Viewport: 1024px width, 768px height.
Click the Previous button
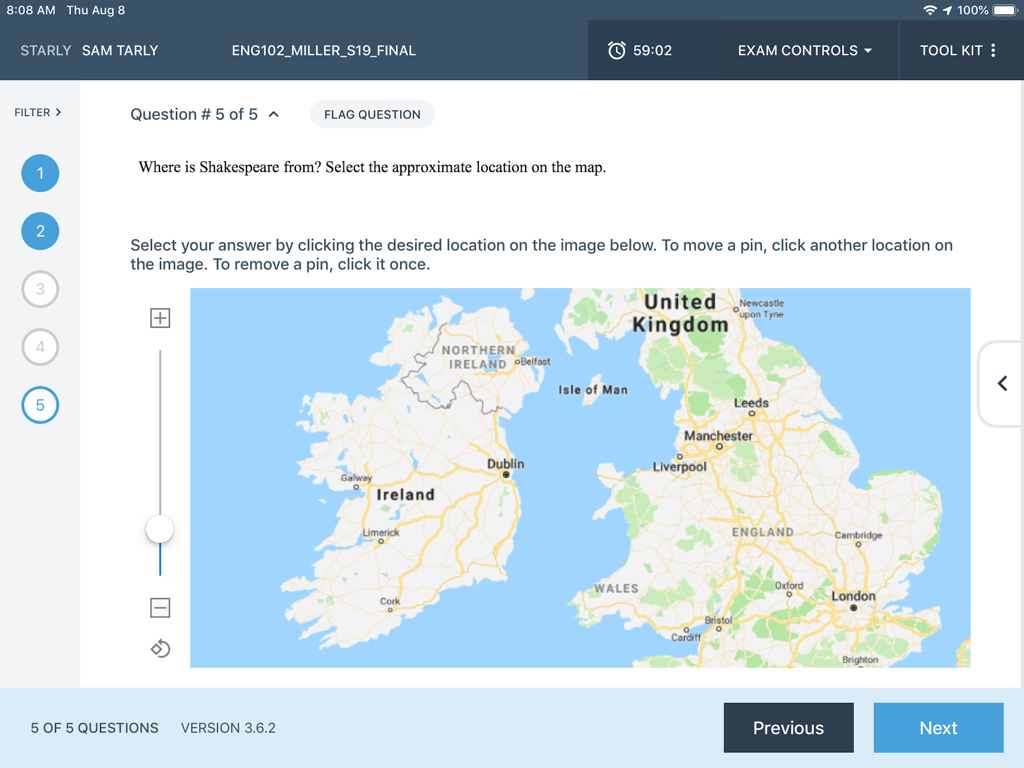(788, 728)
